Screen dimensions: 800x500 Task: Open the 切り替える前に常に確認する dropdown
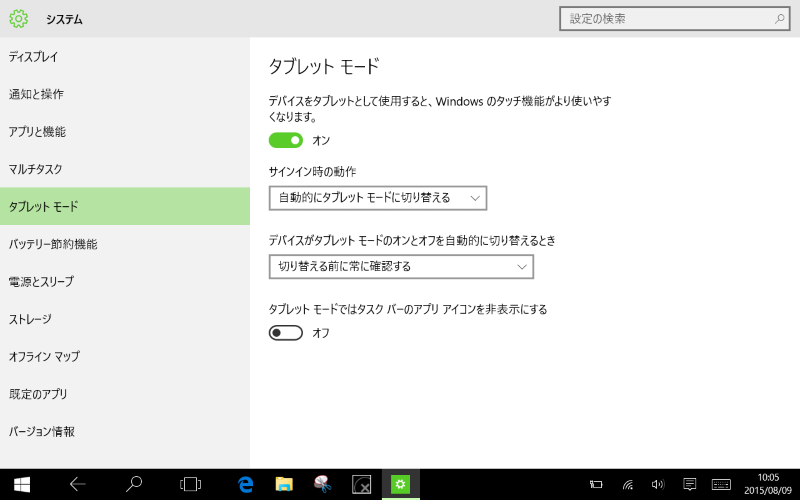(x=401, y=267)
